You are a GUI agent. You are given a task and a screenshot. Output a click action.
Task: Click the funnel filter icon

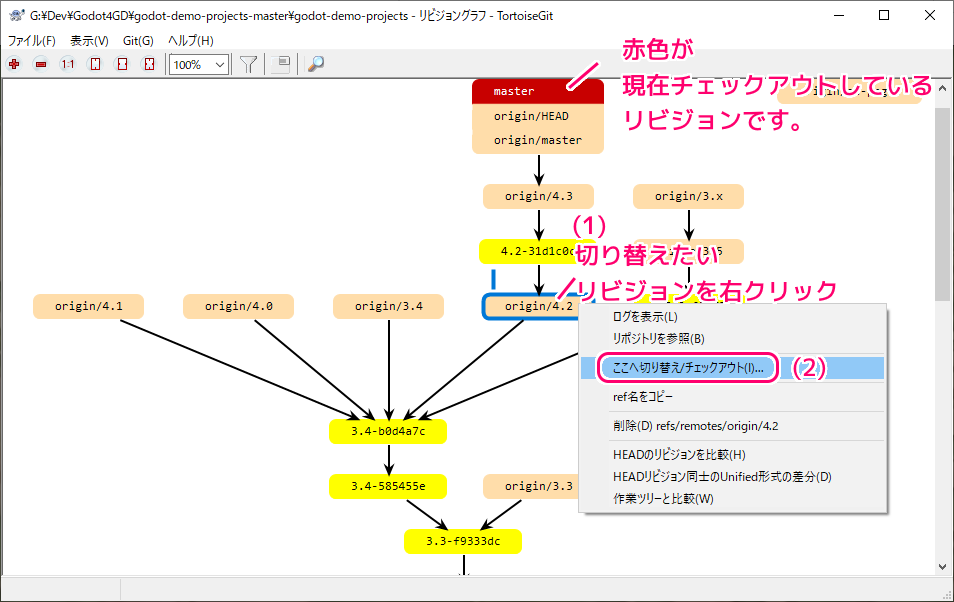click(248, 64)
